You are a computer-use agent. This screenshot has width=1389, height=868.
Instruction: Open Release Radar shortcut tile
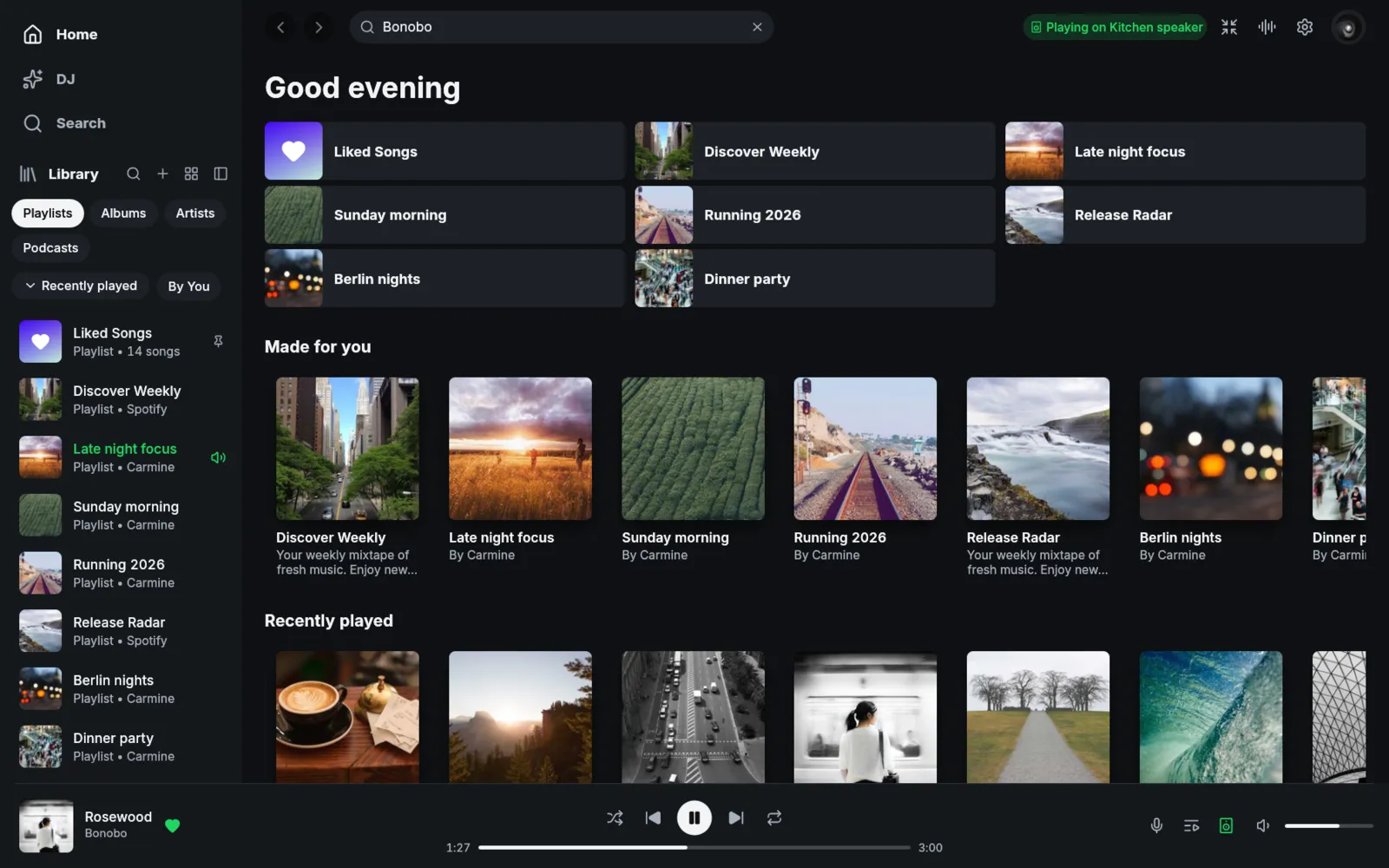pos(1185,214)
